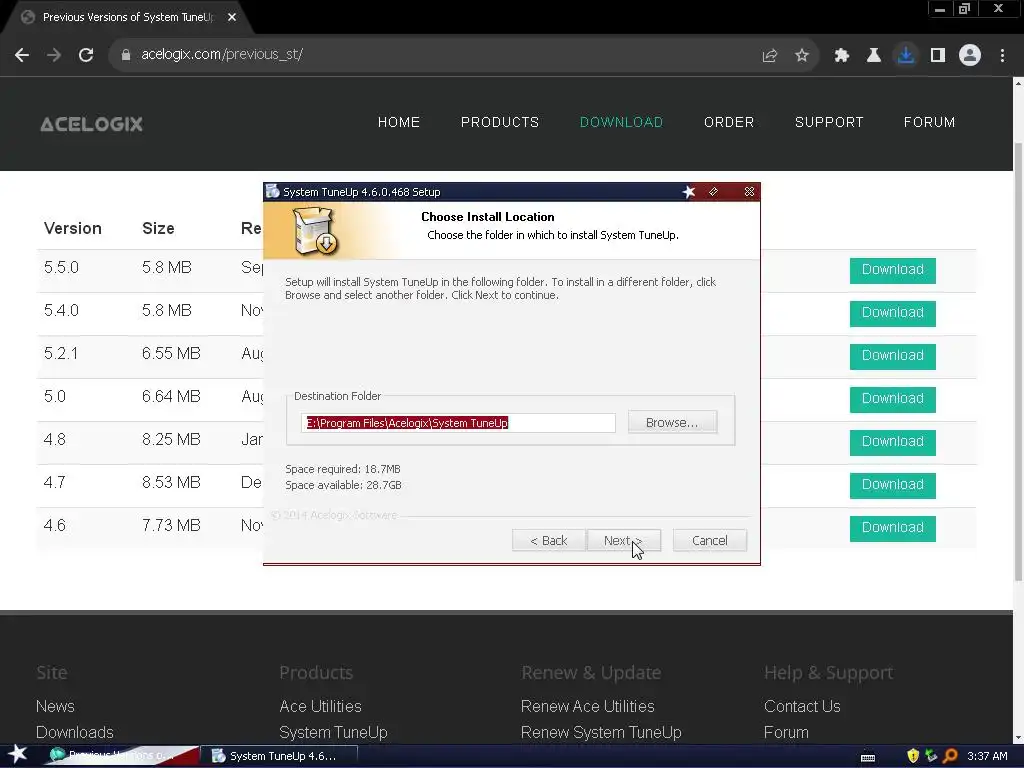Image resolution: width=1024 pixels, height=768 pixels.
Task: Share this page via the share icon
Action: pyautogui.click(x=770, y=56)
